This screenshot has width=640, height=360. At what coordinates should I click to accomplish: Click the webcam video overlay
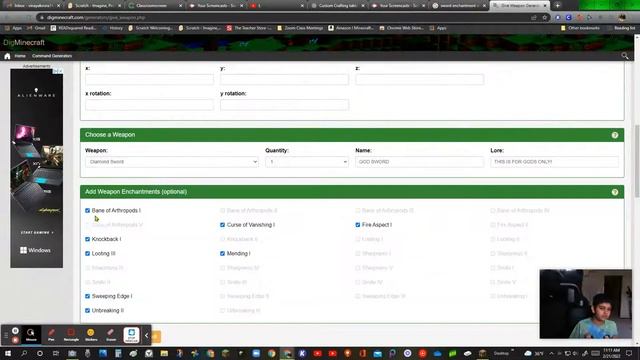[585, 304]
